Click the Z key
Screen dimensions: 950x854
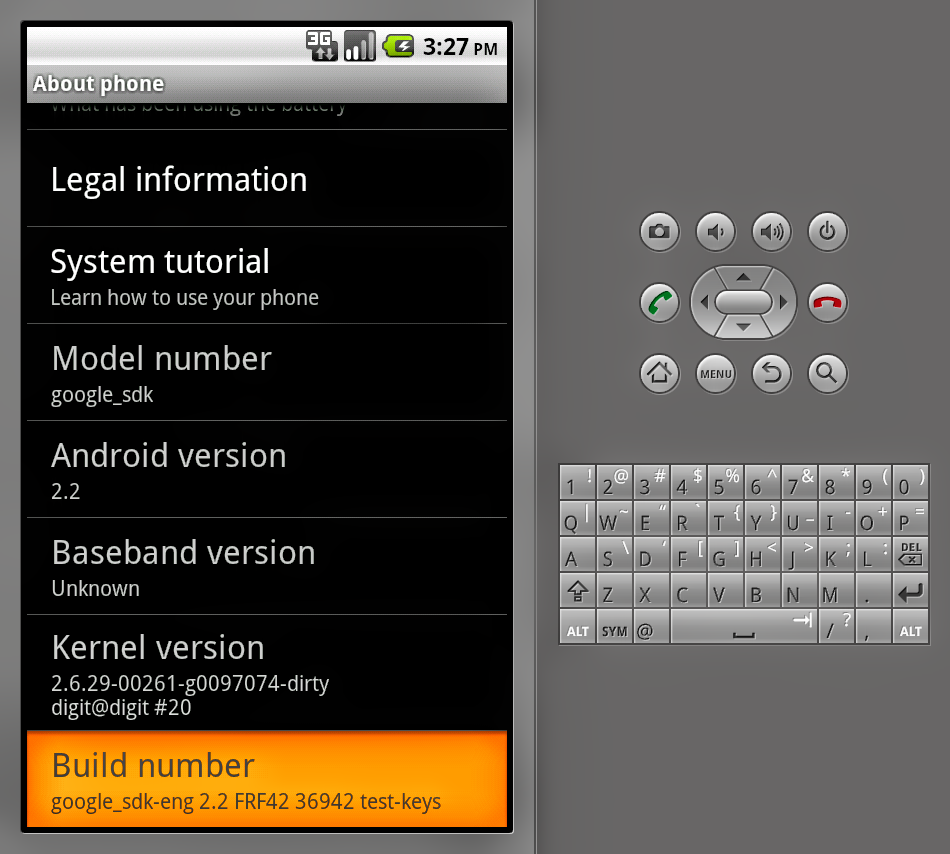coord(614,591)
